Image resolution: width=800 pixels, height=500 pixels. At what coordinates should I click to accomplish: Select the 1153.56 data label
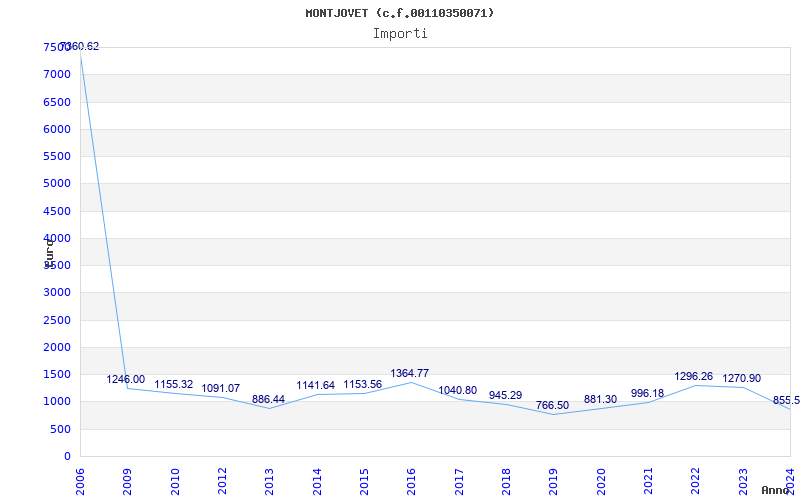pos(363,384)
